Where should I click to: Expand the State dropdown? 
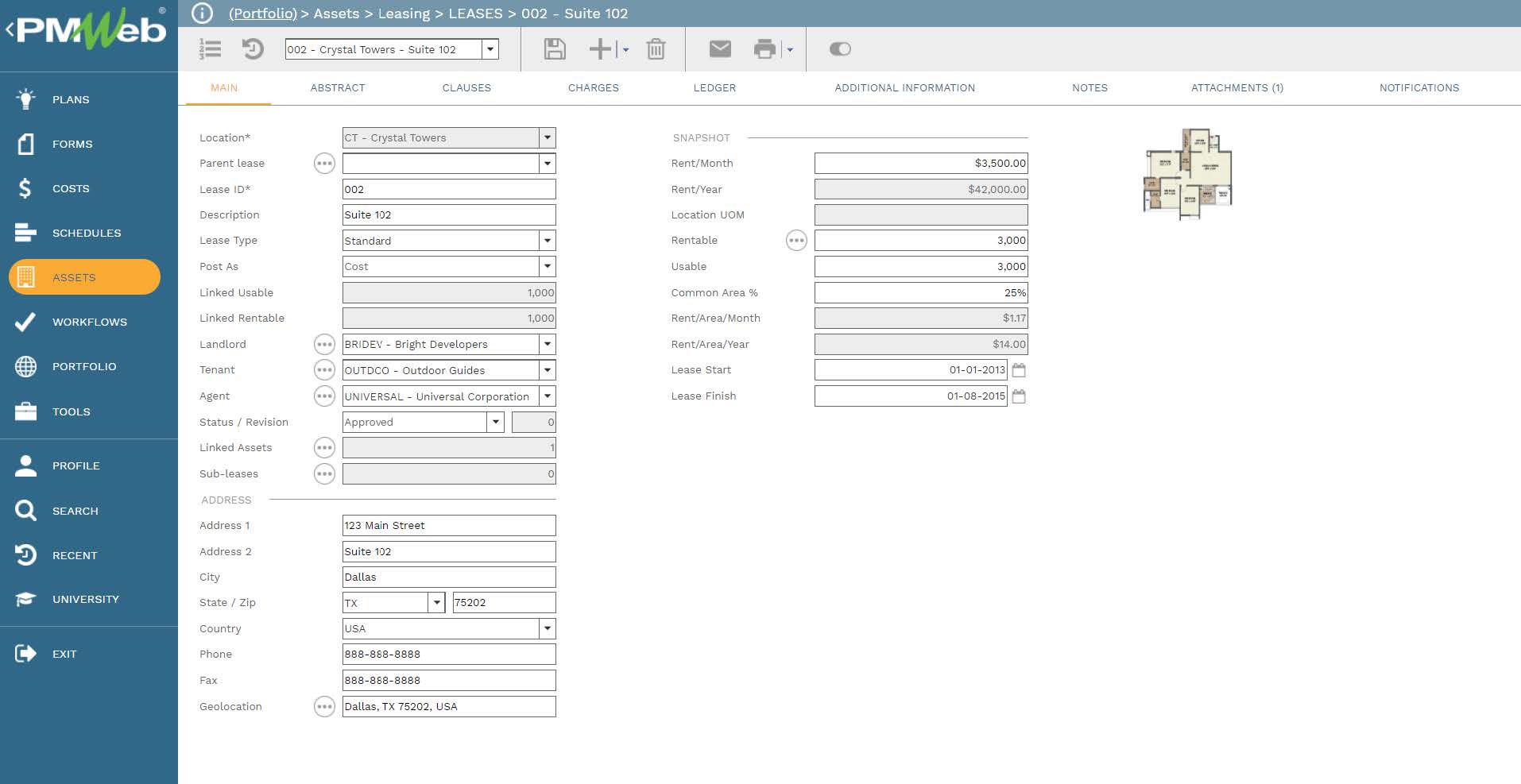click(436, 602)
